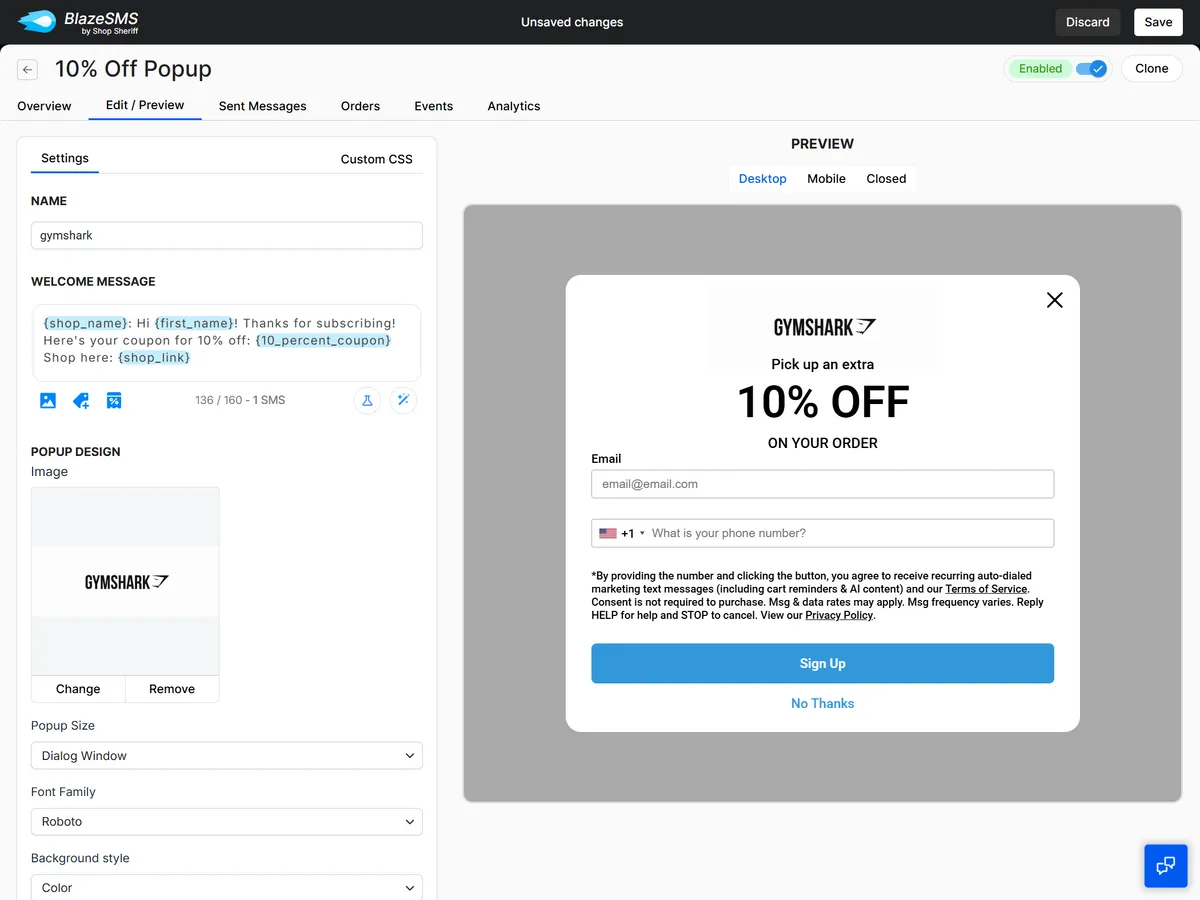
Task: Click the BlazeSMS logo in header
Action: 78,22
